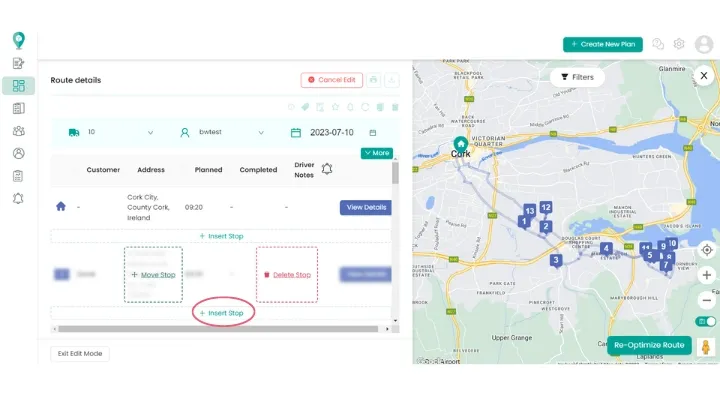The width and height of the screenshot is (720, 405).
Task: Click the trash icon in route toolbar
Action: [395, 107]
